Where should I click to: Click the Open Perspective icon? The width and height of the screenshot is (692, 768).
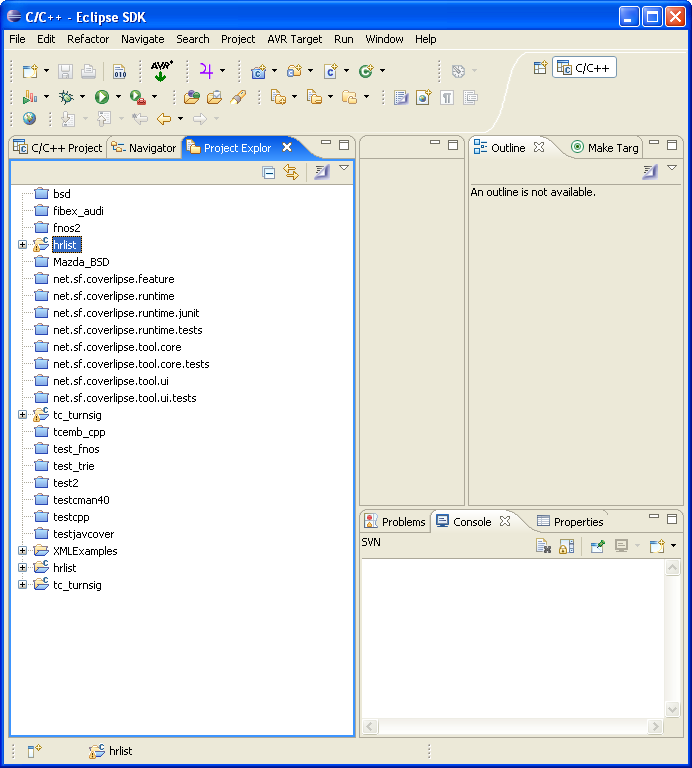540,68
